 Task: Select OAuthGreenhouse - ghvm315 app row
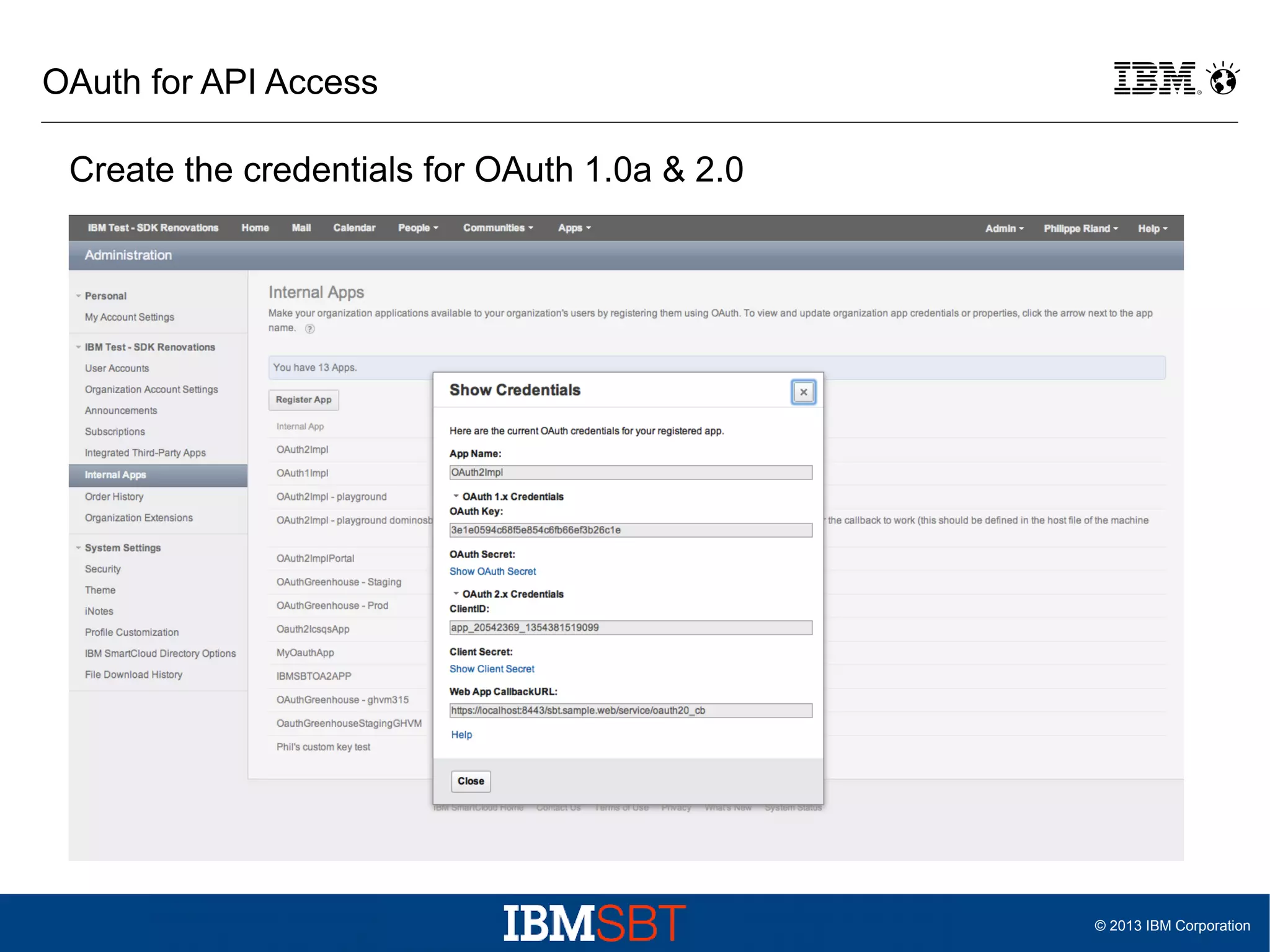pos(343,700)
